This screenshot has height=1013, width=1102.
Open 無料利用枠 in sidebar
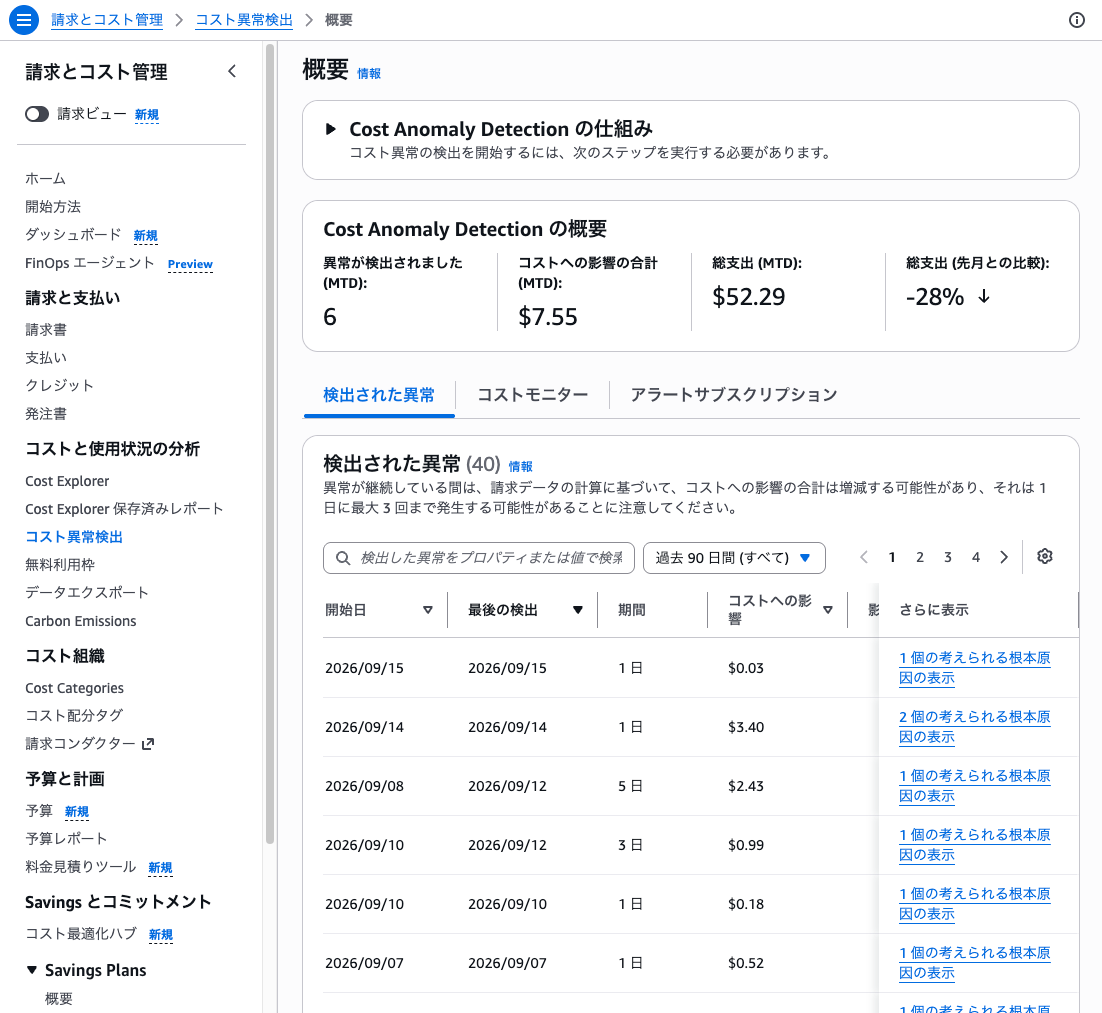[x=60, y=564]
